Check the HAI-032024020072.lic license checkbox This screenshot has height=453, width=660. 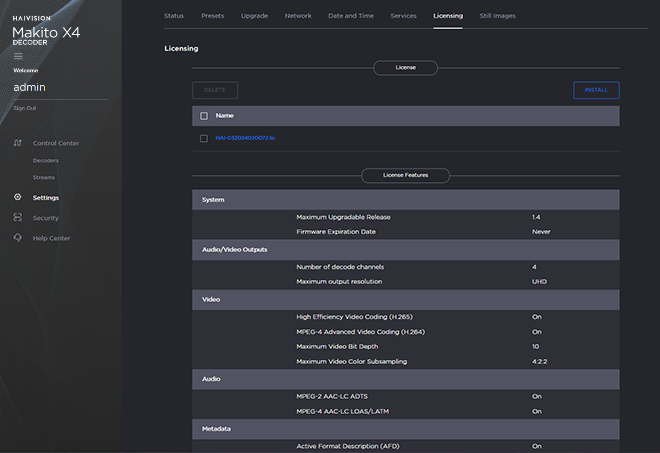tap(204, 138)
